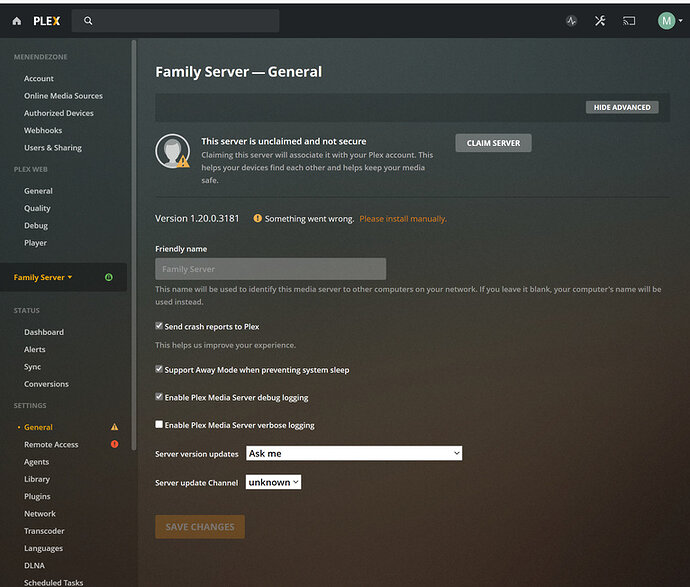The width and height of the screenshot is (690, 587).
Task: Open Server update Channel dropdown
Action: coord(273,482)
